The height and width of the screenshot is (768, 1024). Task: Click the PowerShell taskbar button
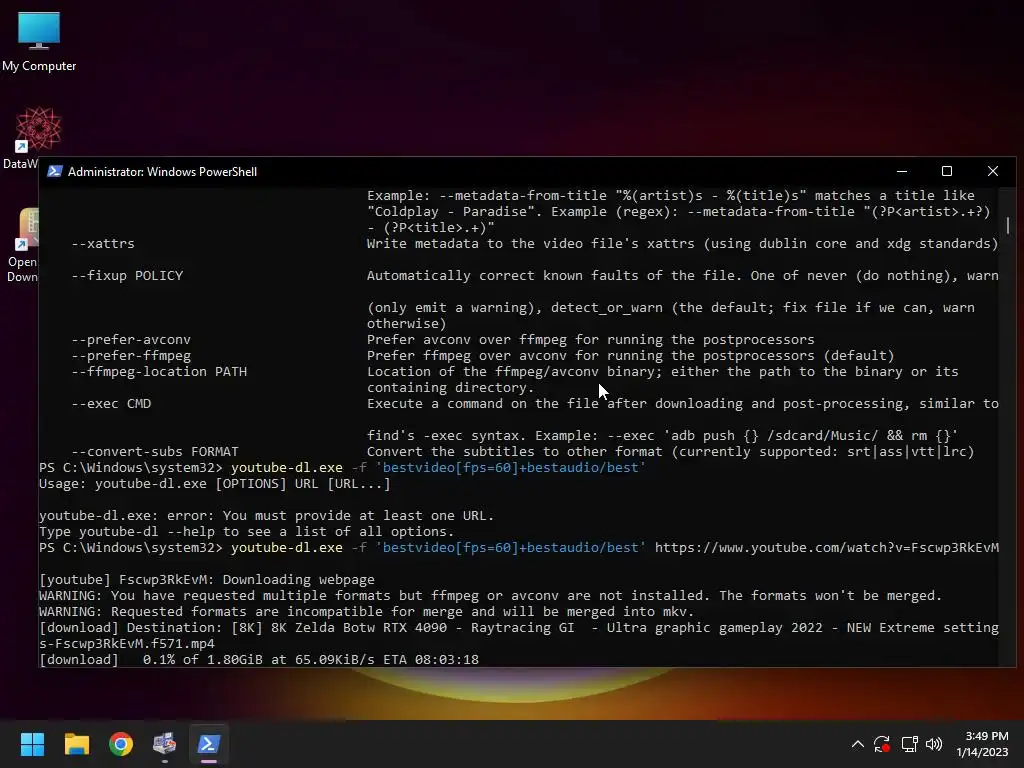[209, 744]
